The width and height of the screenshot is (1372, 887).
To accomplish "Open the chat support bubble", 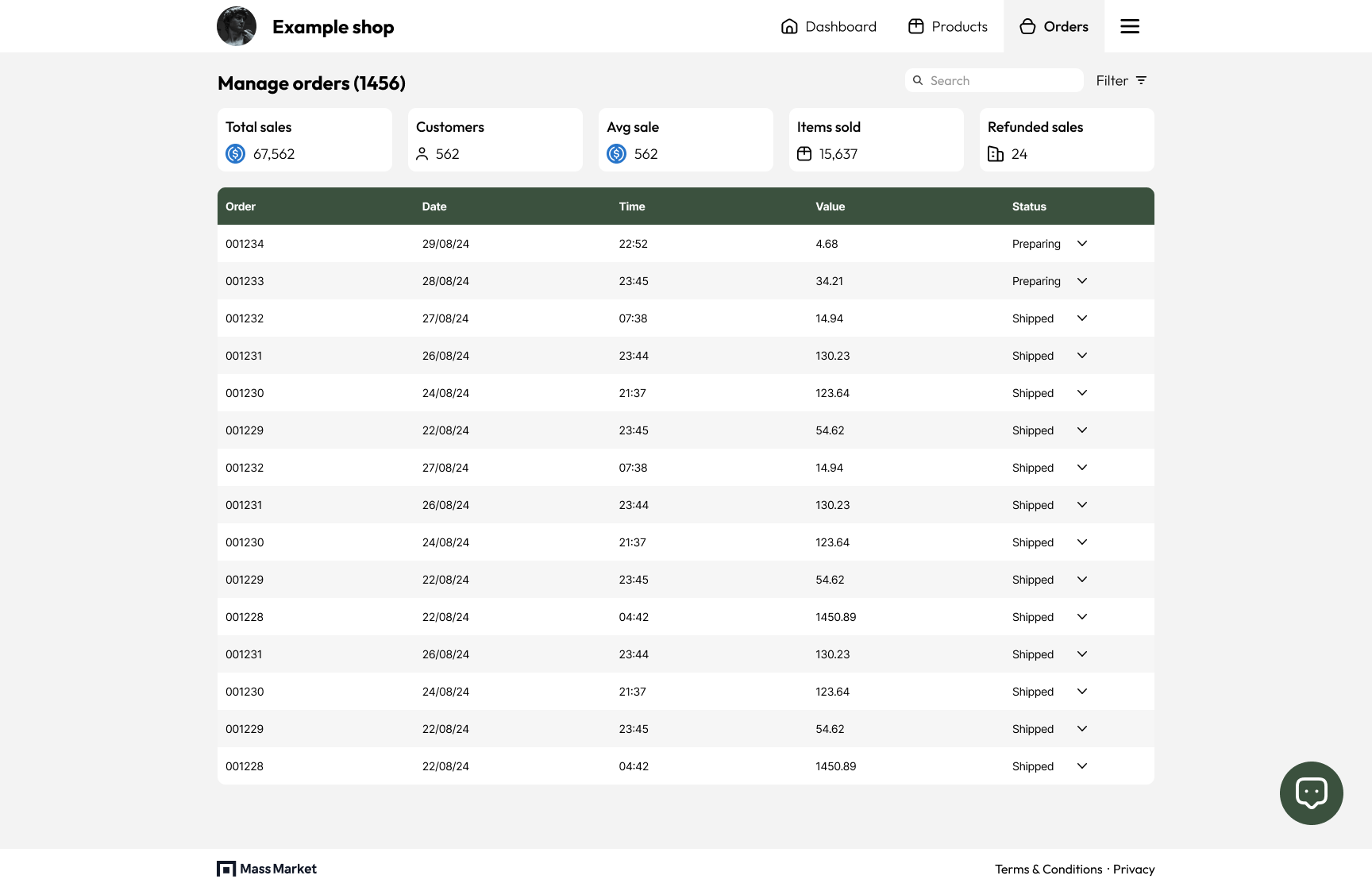I will (x=1311, y=793).
